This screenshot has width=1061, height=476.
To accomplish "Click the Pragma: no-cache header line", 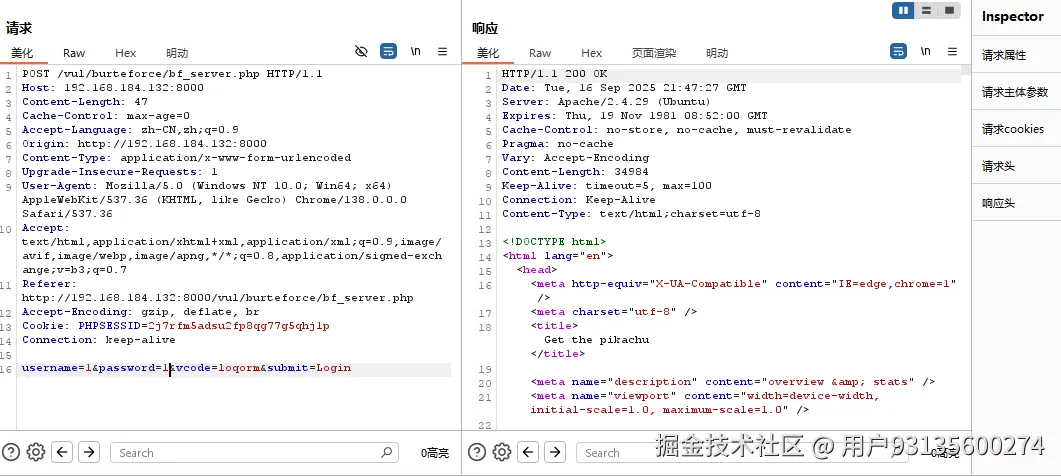I will 558,144.
